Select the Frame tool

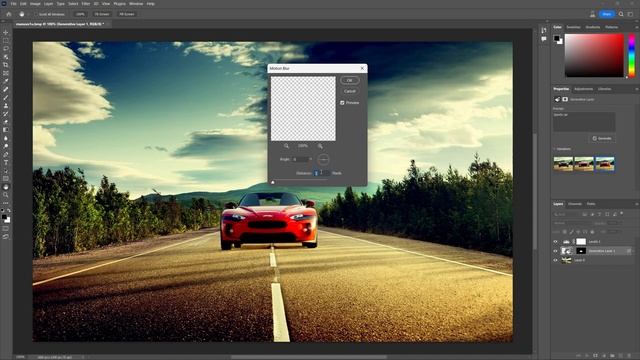click(6, 73)
